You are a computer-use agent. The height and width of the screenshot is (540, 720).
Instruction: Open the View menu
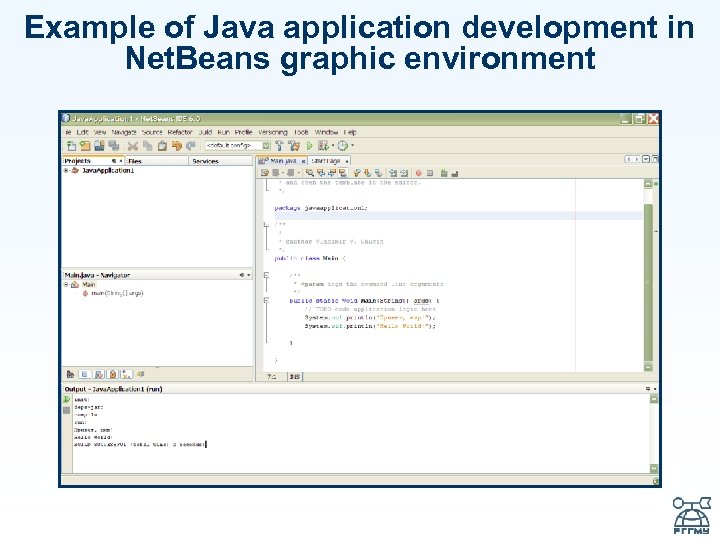100,132
